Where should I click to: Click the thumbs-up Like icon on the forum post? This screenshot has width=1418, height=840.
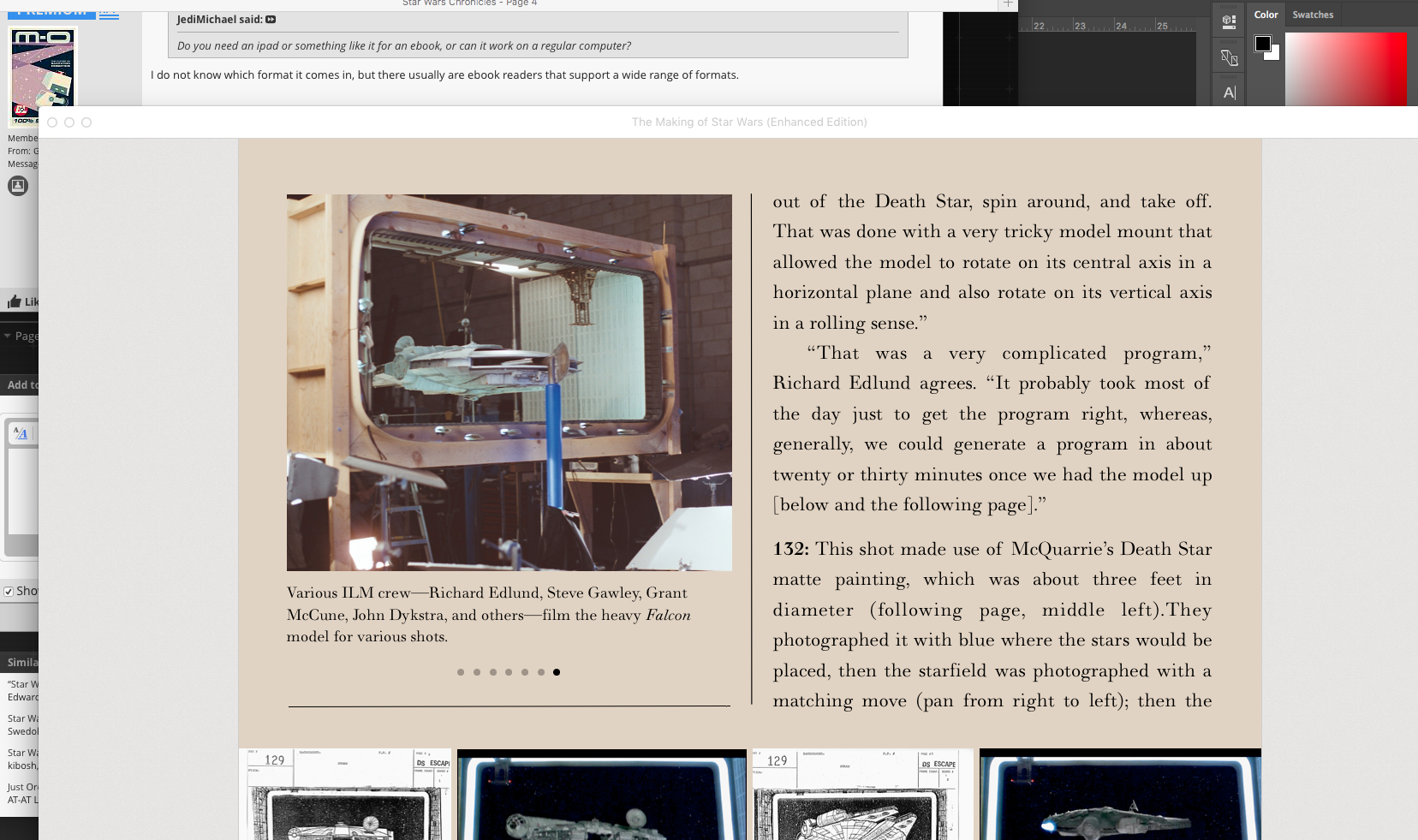(15, 301)
